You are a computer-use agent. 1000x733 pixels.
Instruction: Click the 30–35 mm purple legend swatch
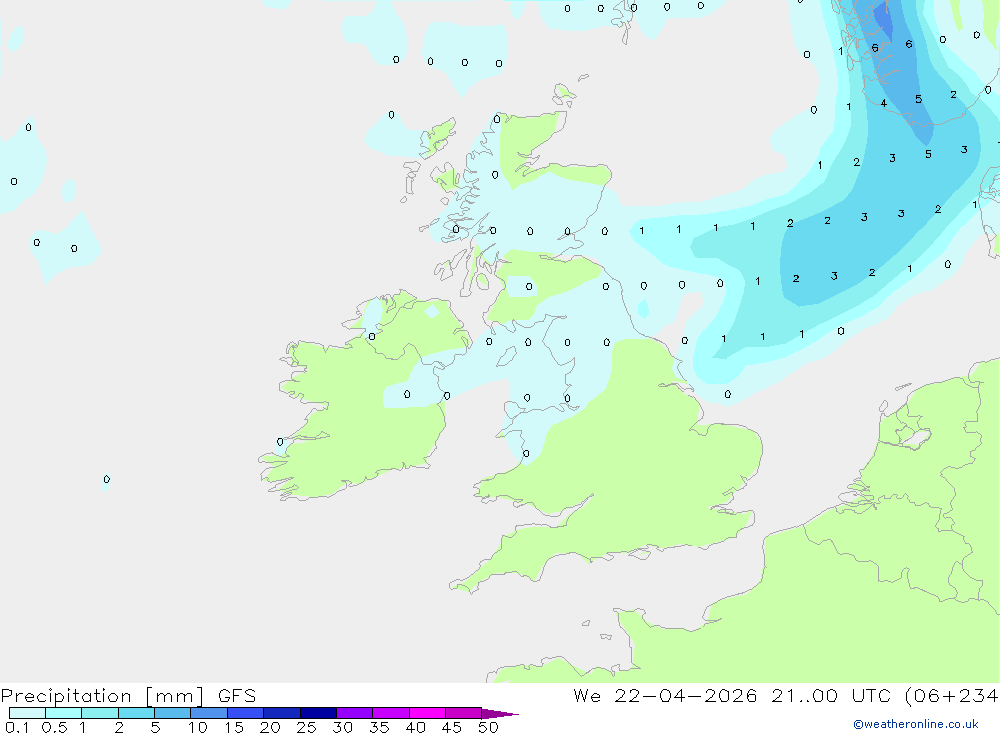(354, 713)
